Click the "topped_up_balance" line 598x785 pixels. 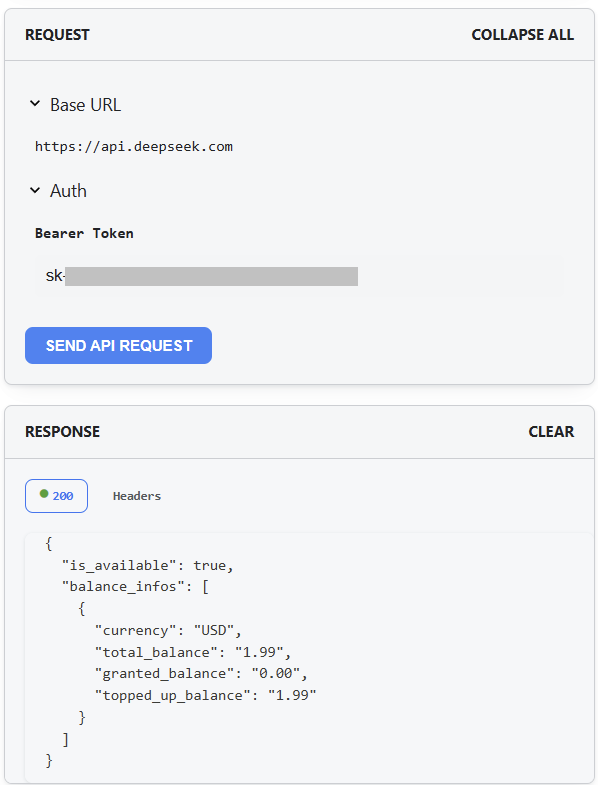[205, 695]
